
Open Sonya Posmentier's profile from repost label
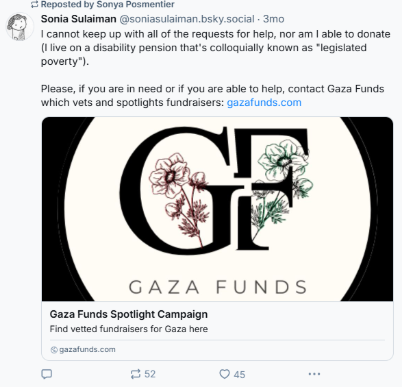[x=135, y=4]
